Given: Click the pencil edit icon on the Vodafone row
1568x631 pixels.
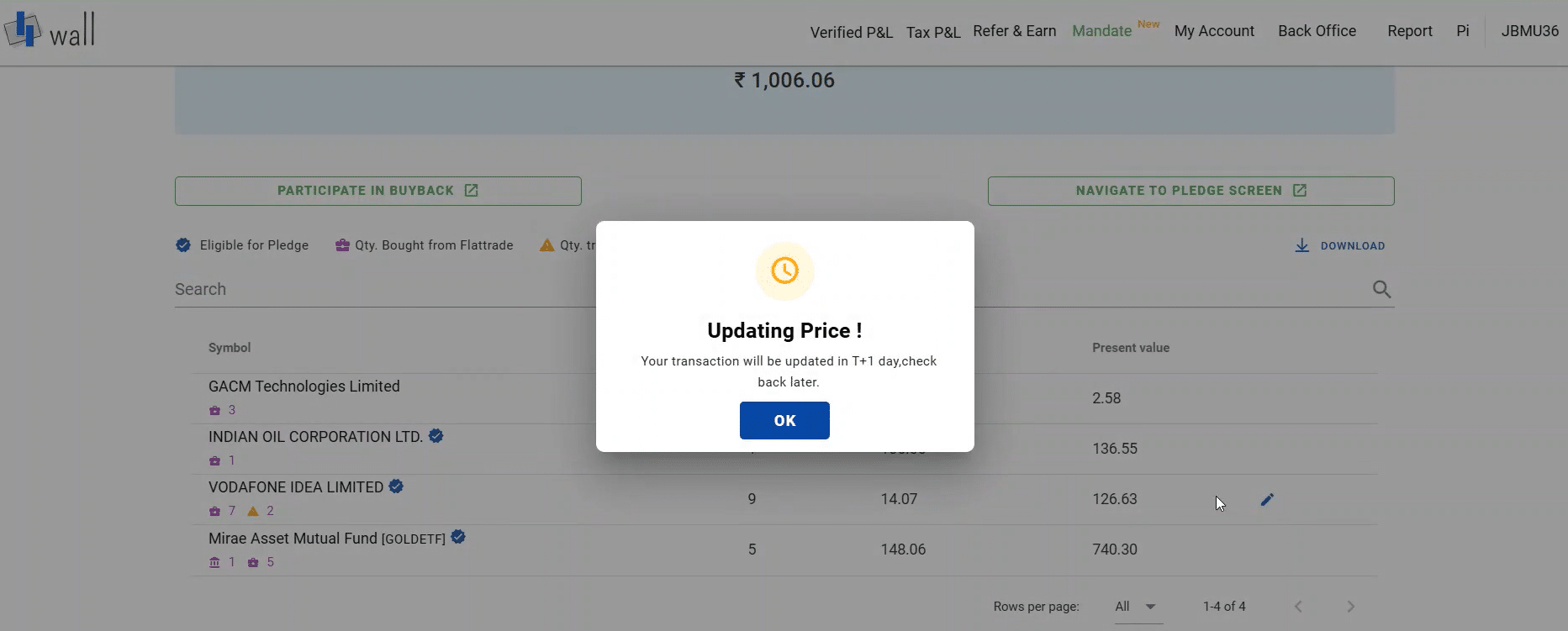Looking at the screenshot, I should pos(1267,500).
